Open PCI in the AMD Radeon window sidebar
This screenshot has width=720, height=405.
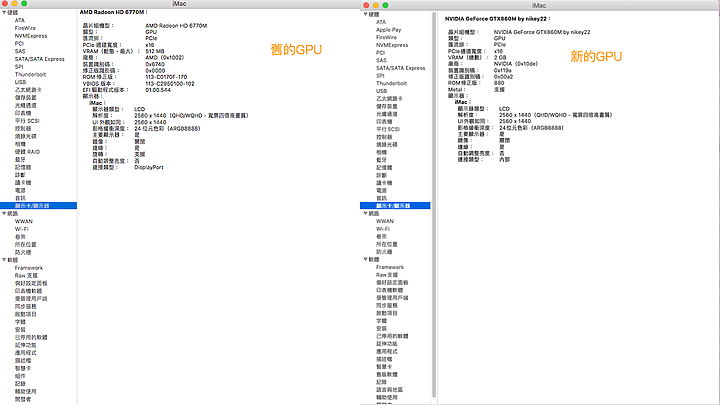19,44
